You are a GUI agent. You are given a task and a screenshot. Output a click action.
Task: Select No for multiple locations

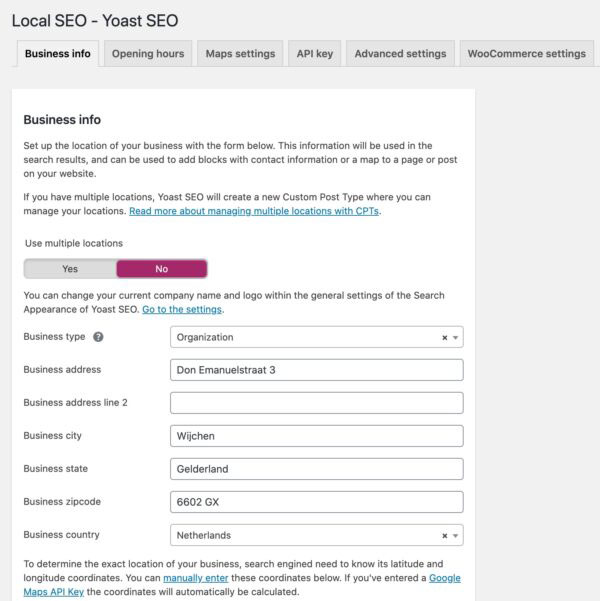click(161, 269)
